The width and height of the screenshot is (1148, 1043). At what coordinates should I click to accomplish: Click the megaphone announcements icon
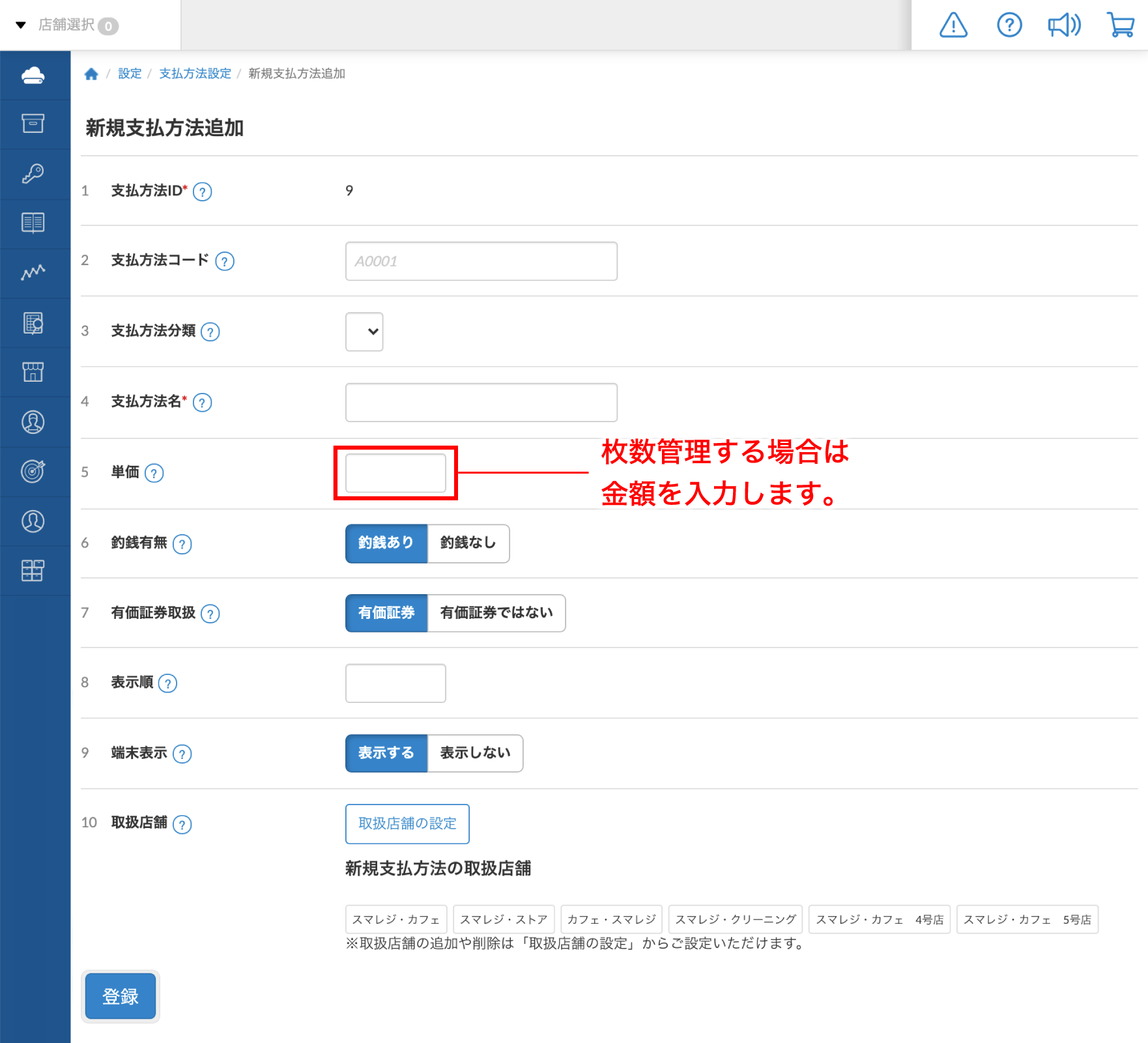1064,25
